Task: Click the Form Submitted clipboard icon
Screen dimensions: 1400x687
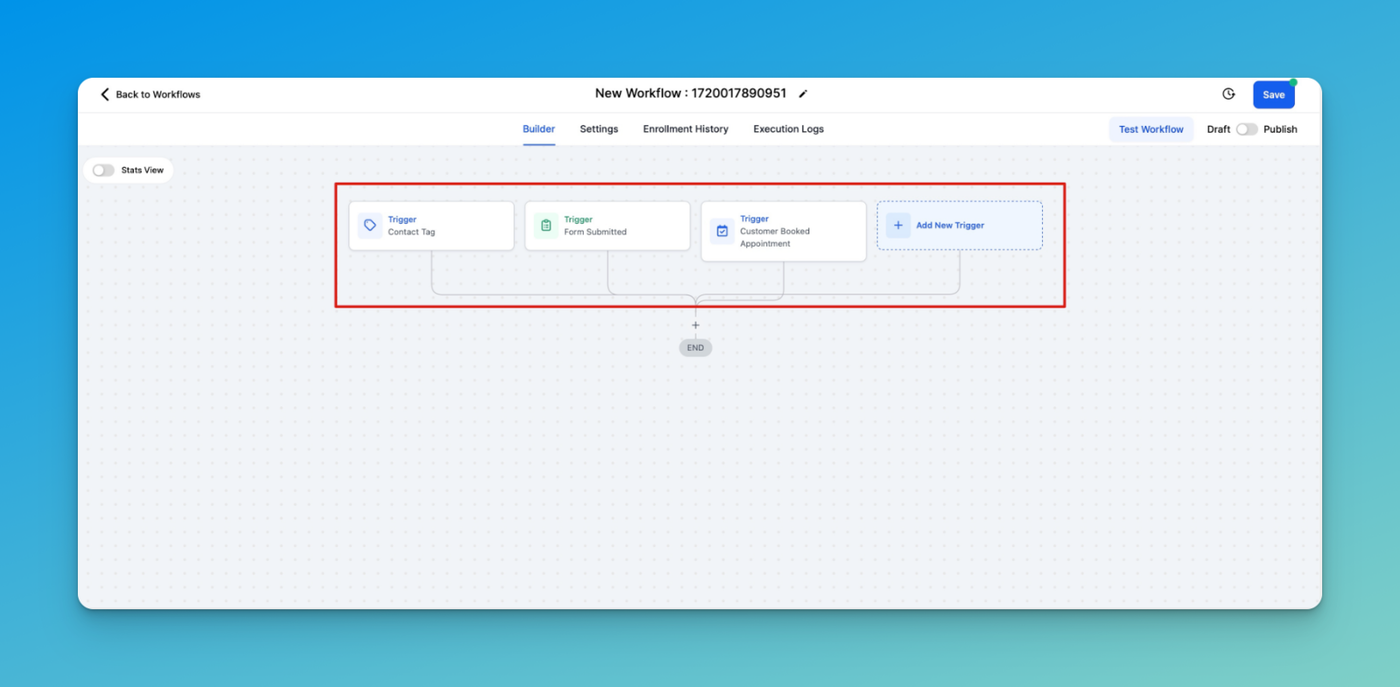Action: point(546,226)
